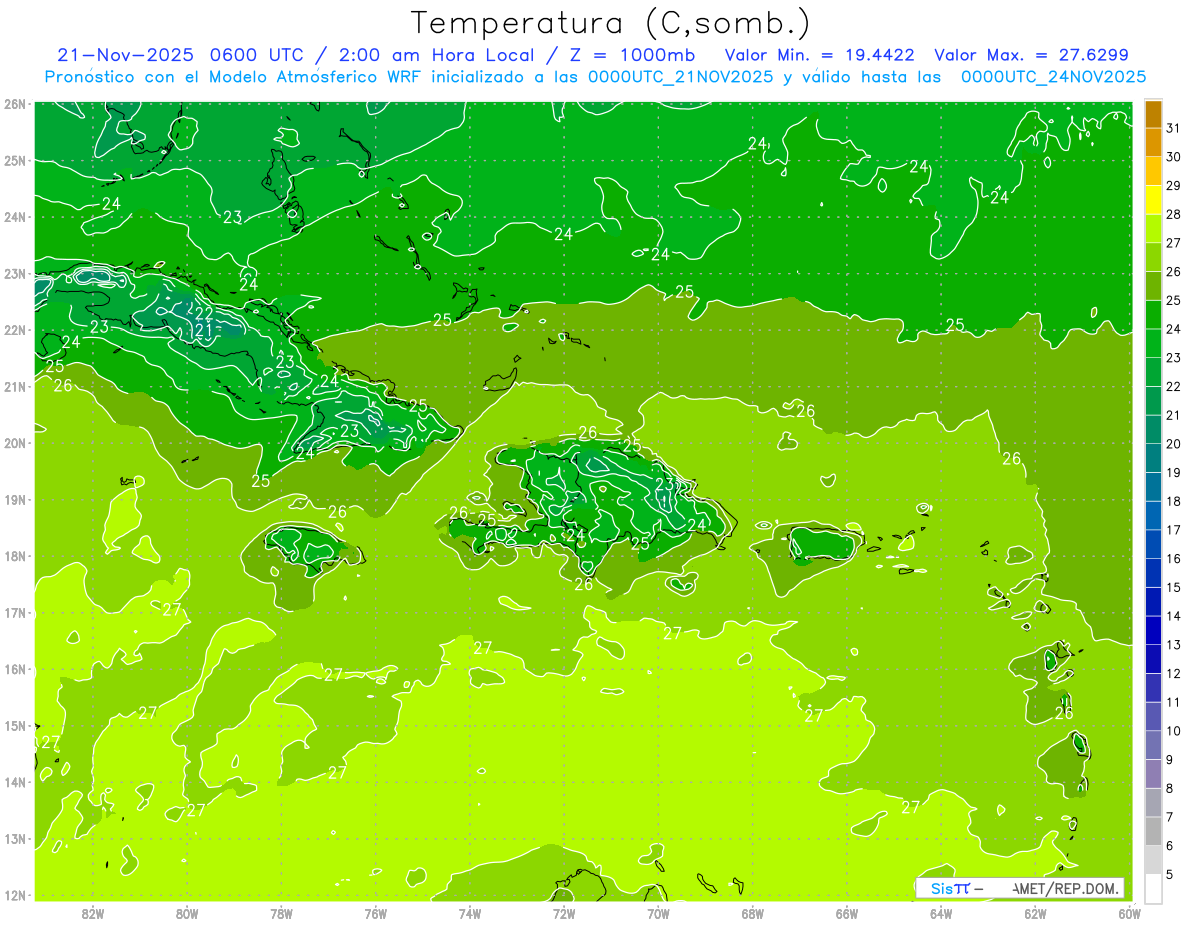Click color scale label 18
Image resolution: width=1200 pixels, height=927 pixels.
point(1173,501)
